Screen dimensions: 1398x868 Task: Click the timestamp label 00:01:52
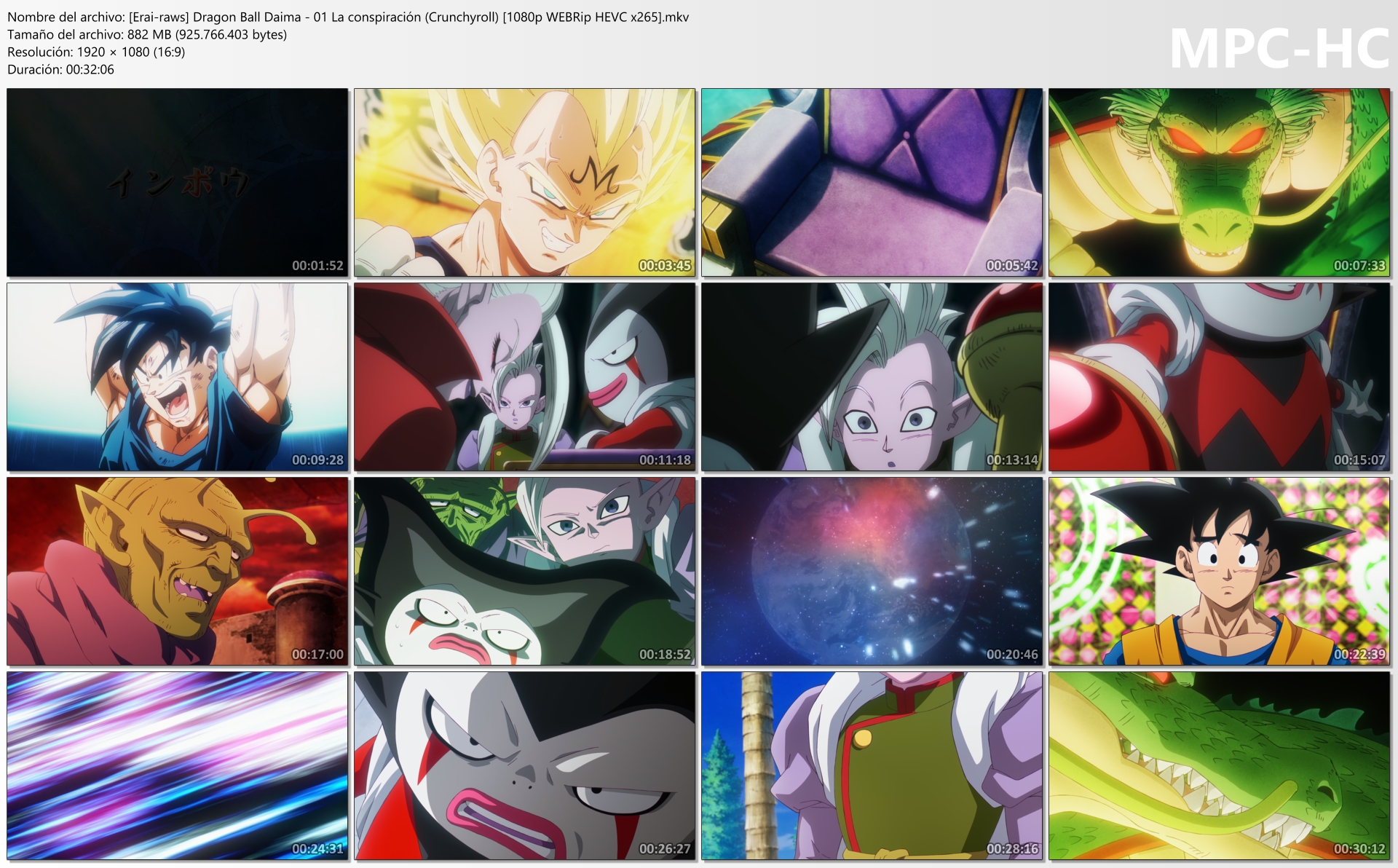click(317, 266)
